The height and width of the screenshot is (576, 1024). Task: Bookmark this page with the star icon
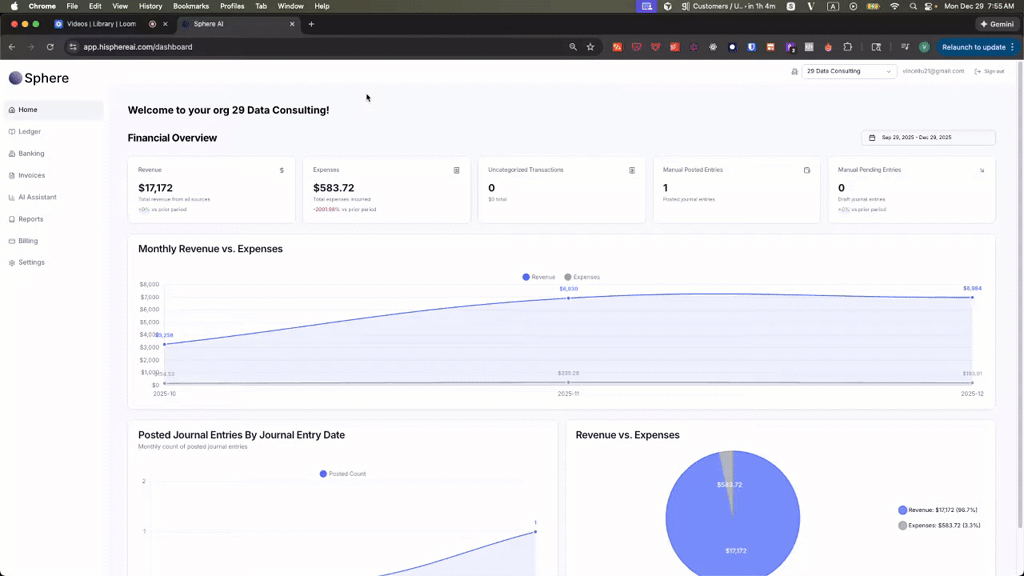590,47
